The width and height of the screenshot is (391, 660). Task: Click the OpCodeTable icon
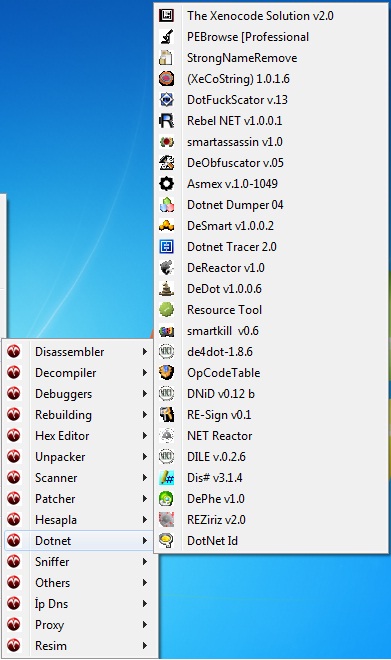click(167, 373)
